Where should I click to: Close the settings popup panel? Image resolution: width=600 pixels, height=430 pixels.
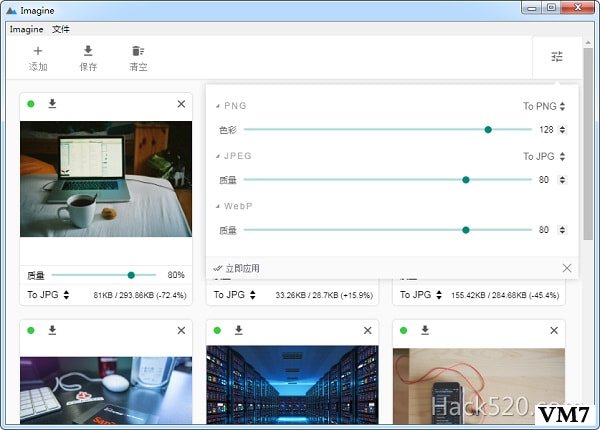(x=567, y=268)
